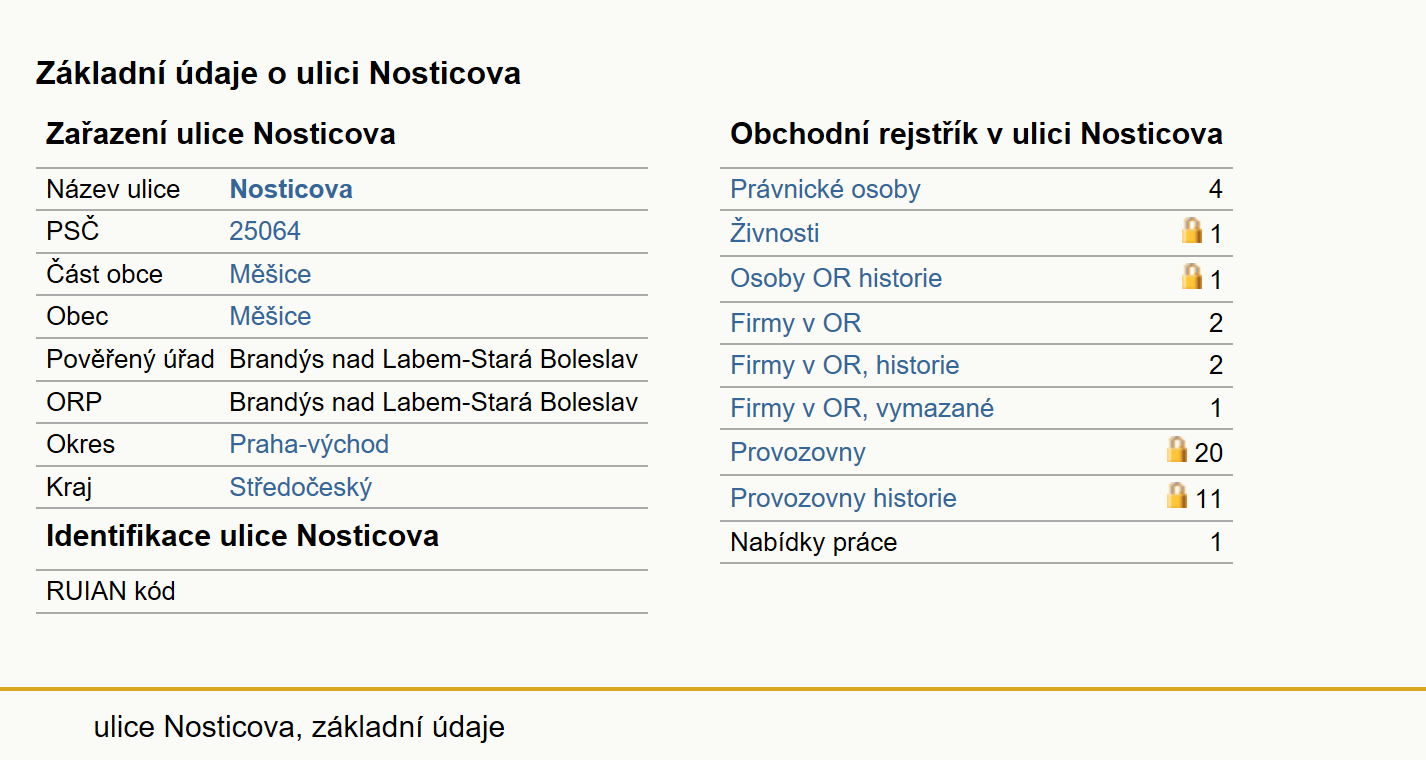Open the Nosticova street name link
The image size is (1426, 760).
[291, 189]
